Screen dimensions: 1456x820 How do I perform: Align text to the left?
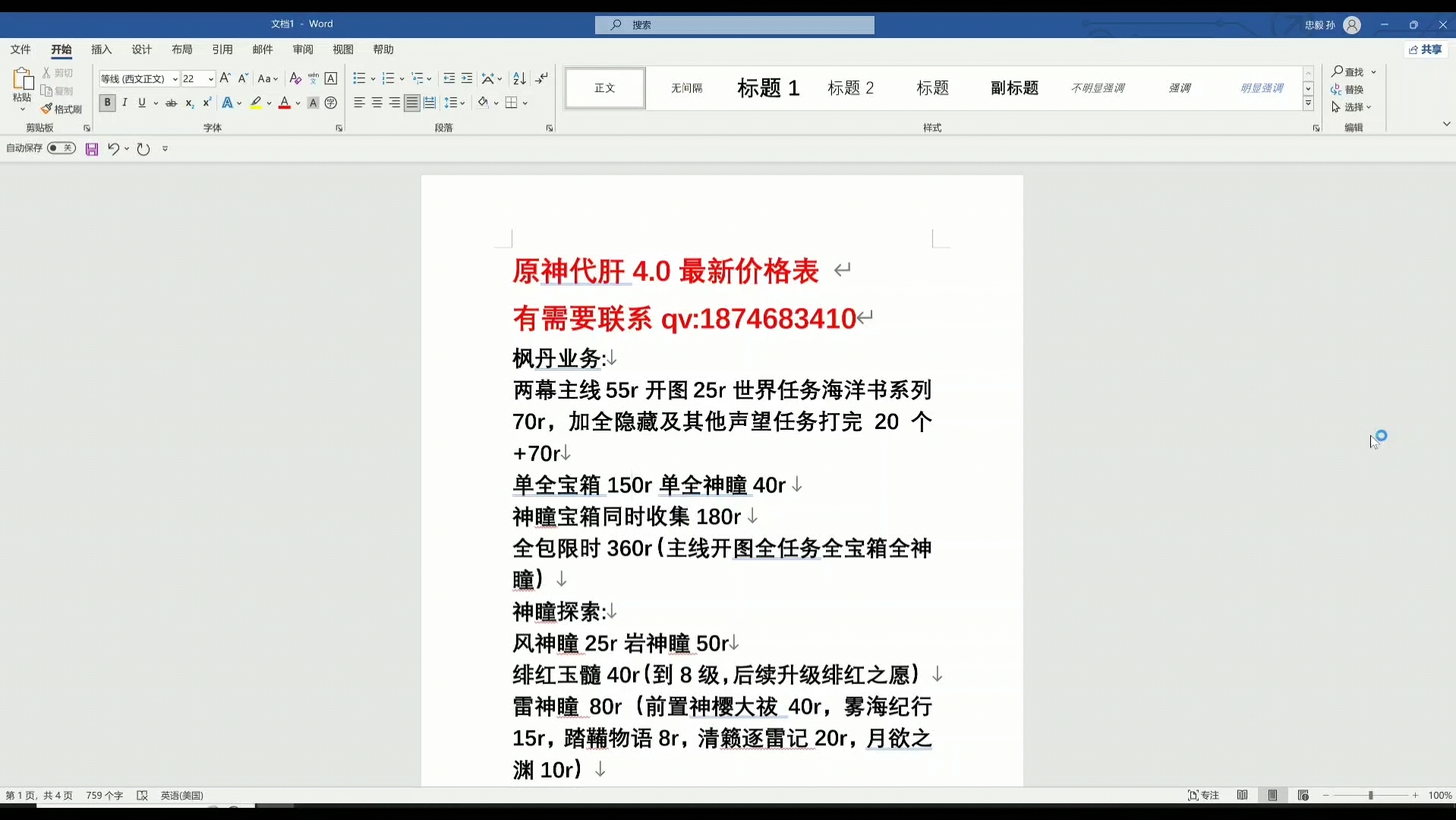[360, 102]
